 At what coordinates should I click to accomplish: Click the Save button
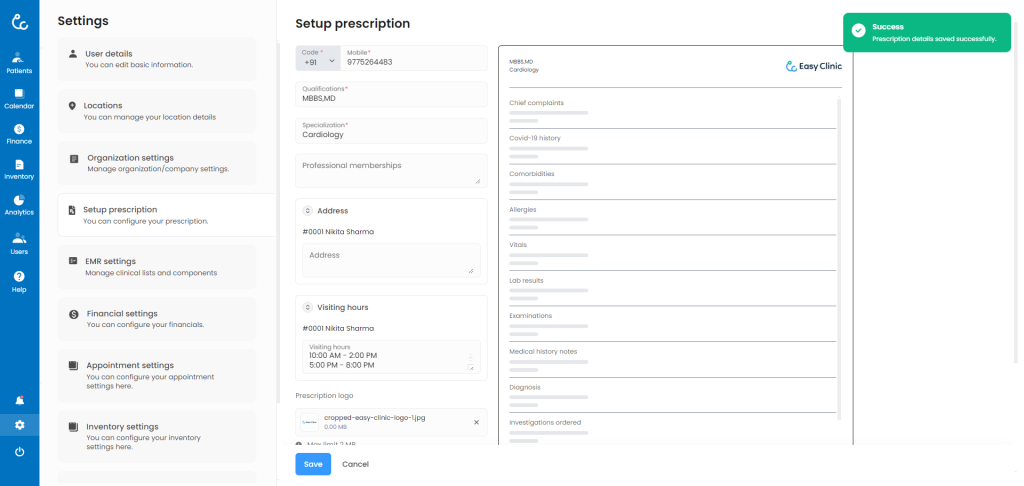313,464
